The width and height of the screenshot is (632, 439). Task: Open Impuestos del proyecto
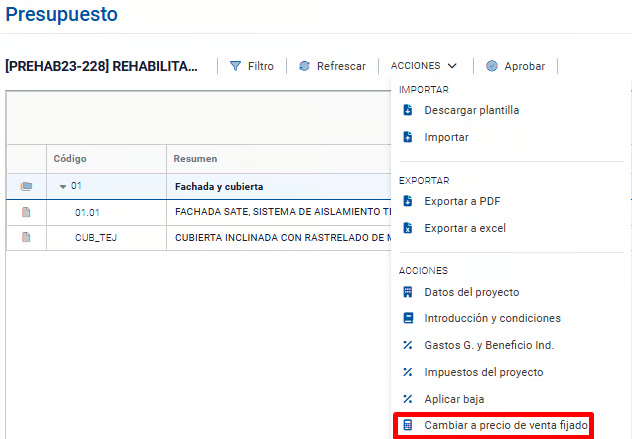(483, 372)
